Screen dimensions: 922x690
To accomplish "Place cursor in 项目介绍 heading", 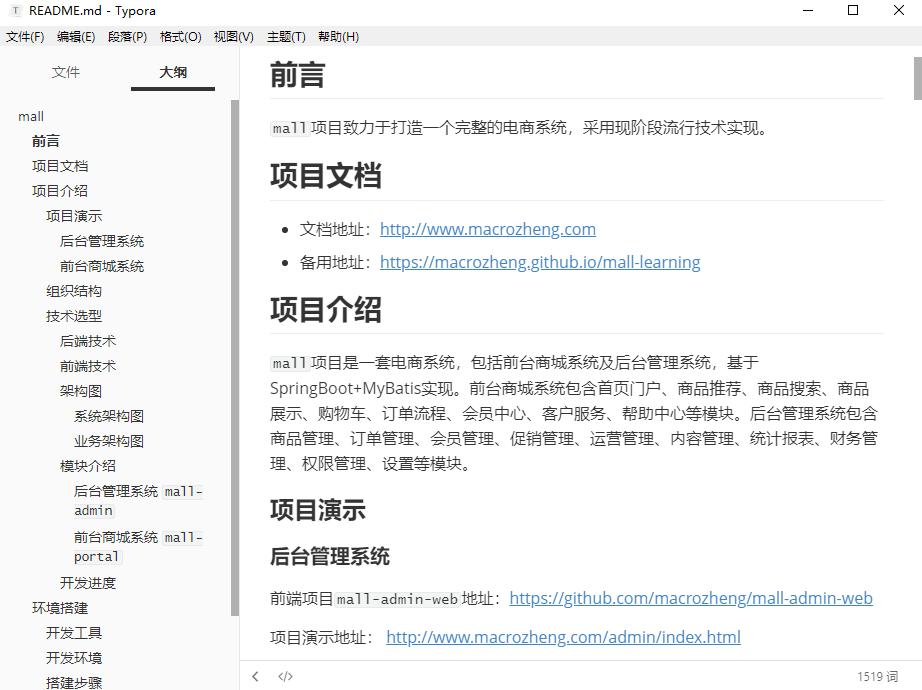I will 326,309.
